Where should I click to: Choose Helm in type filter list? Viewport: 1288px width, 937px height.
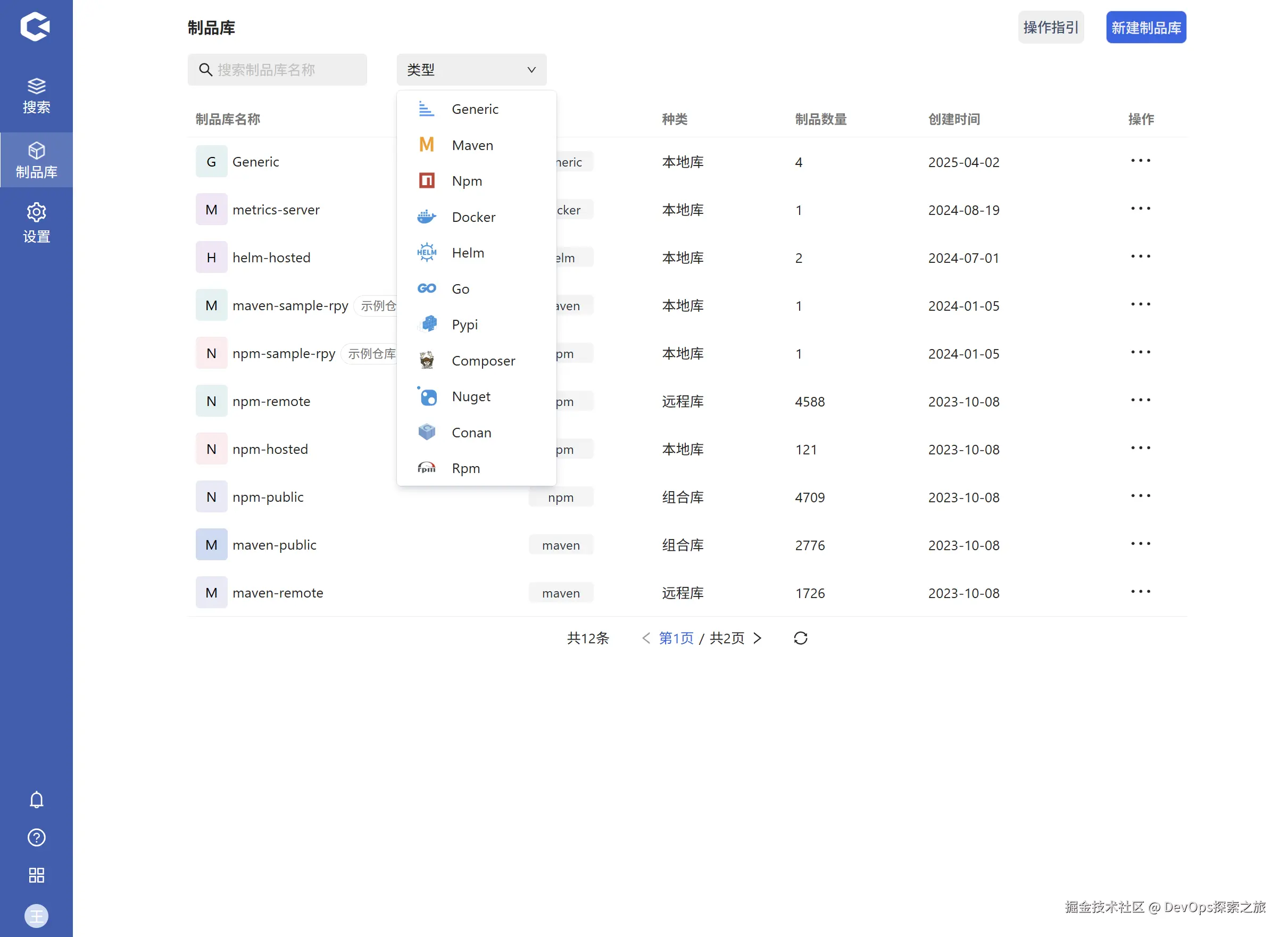pos(468,253)
